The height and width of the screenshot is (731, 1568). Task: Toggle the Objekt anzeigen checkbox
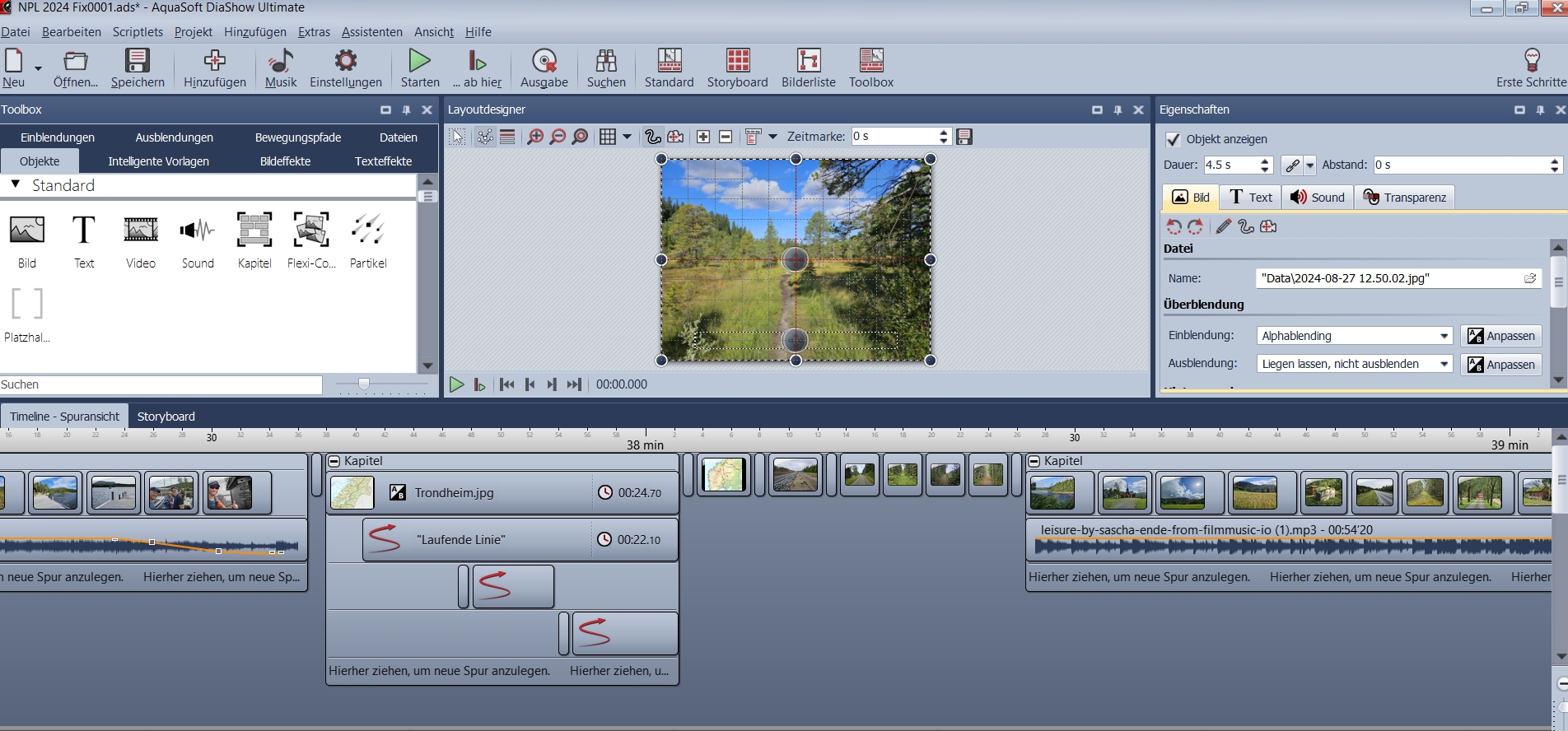click(x=1174, y=140)
